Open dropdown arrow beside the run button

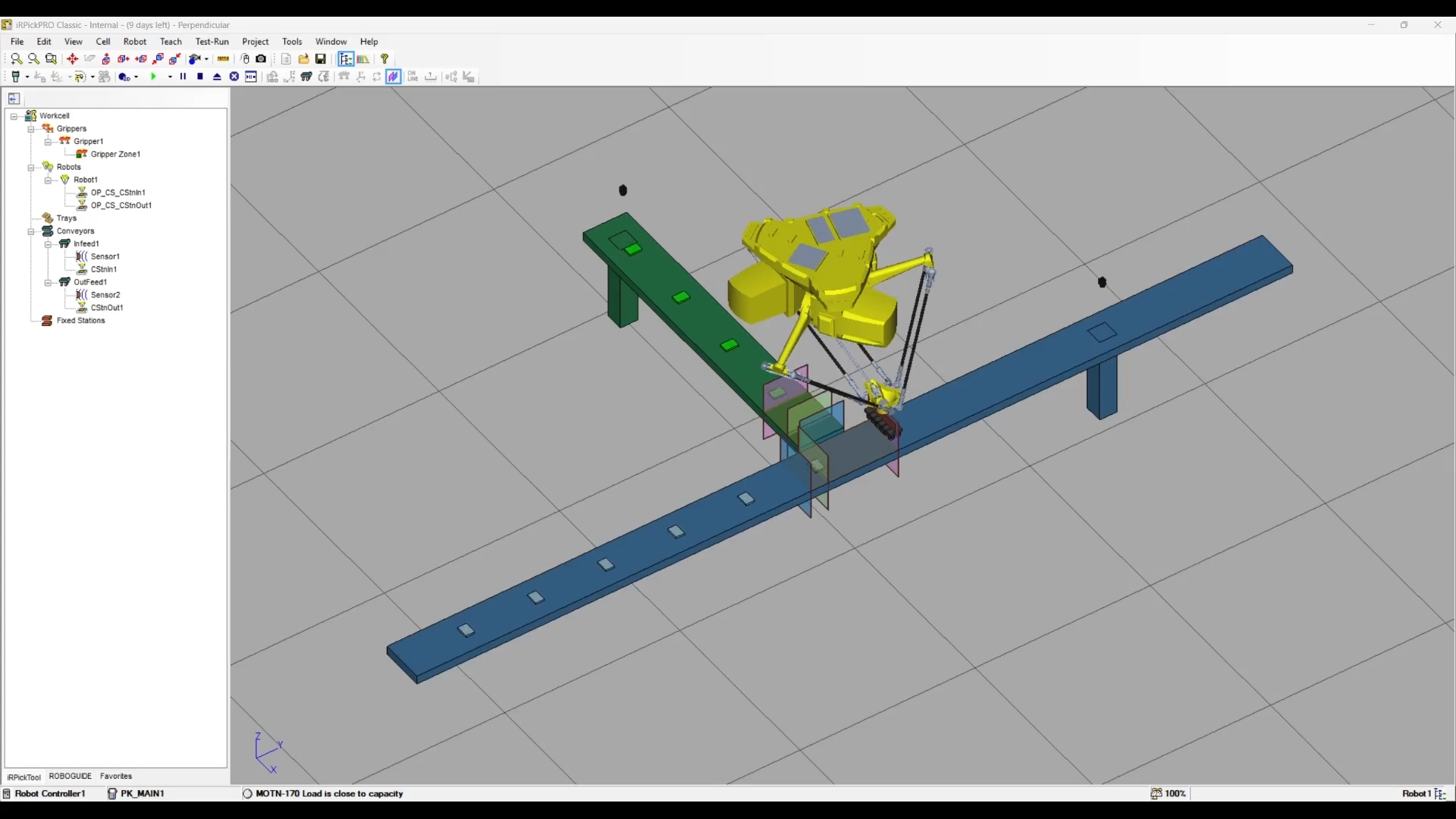click(x=170, y=77)
